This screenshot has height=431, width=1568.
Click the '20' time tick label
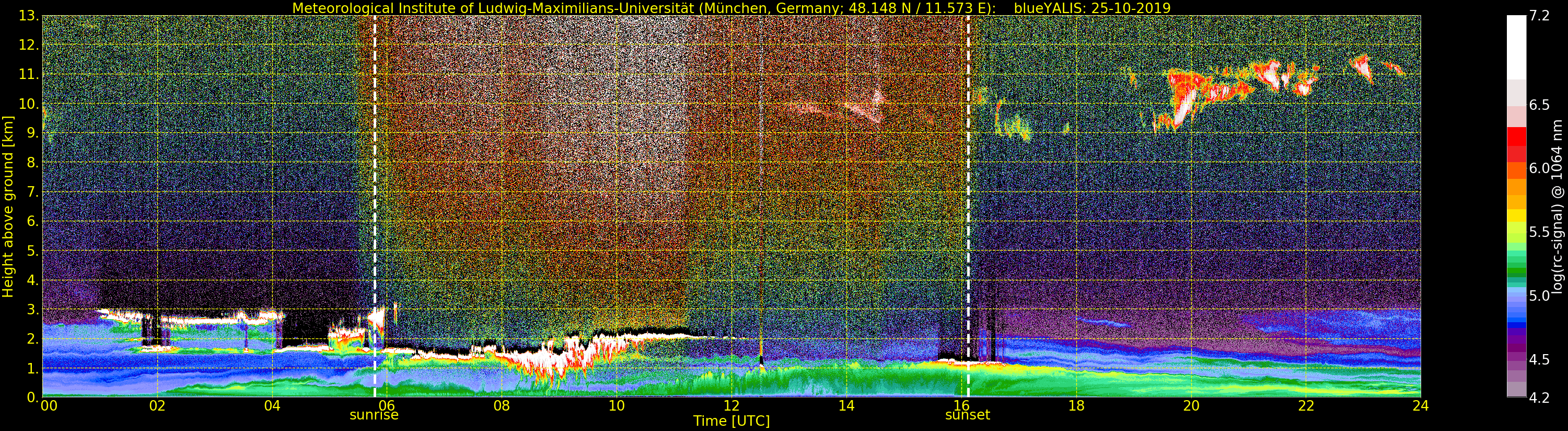click(x=1191, y=406)
